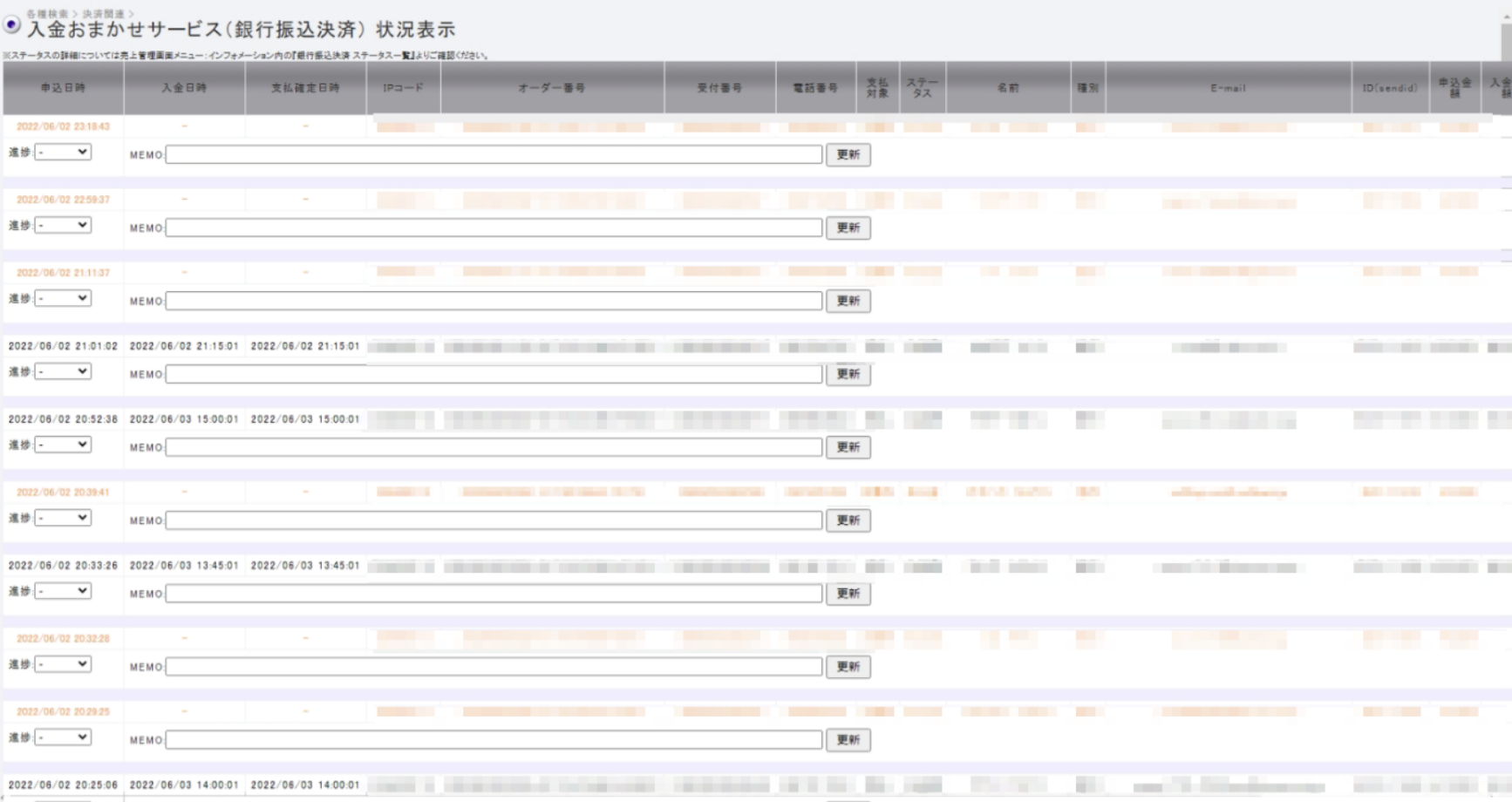The width and height of the screenshot is (1512, 802).
Task: Click the E-mail column header
Action: [x=1229, y=88]
